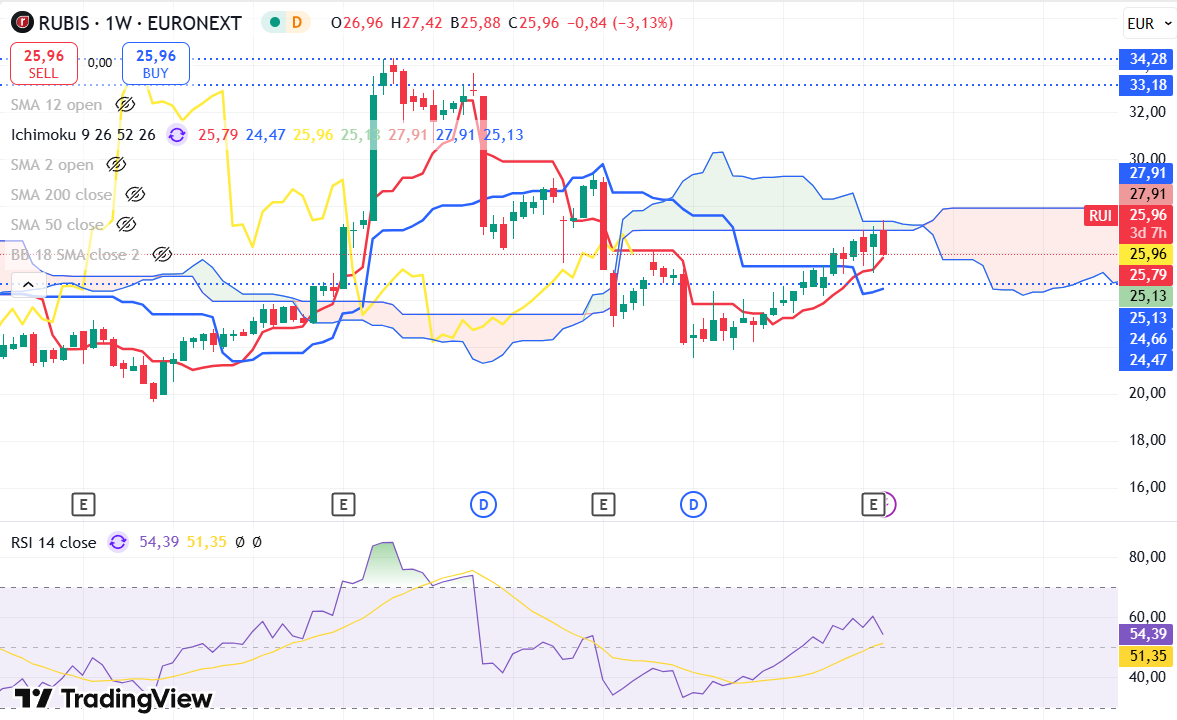Open the later dividend (D) marker

(693, 505)
